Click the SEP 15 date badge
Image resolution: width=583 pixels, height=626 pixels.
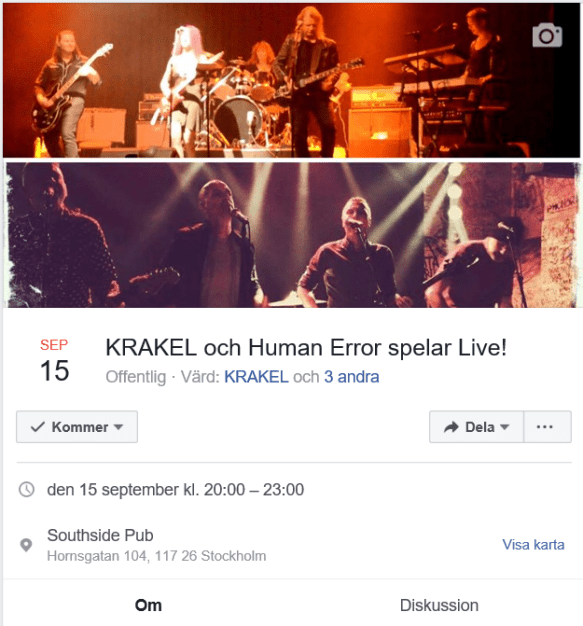click(x=54, y=361)
